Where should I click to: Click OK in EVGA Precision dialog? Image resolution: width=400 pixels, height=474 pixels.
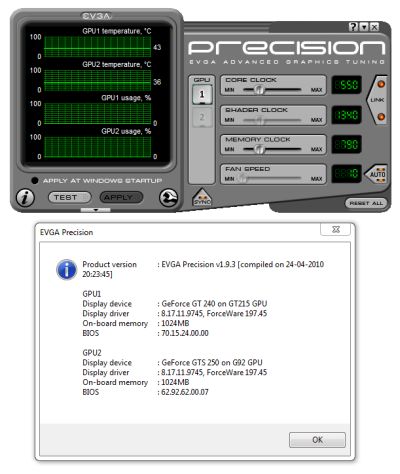coord(317,440)
